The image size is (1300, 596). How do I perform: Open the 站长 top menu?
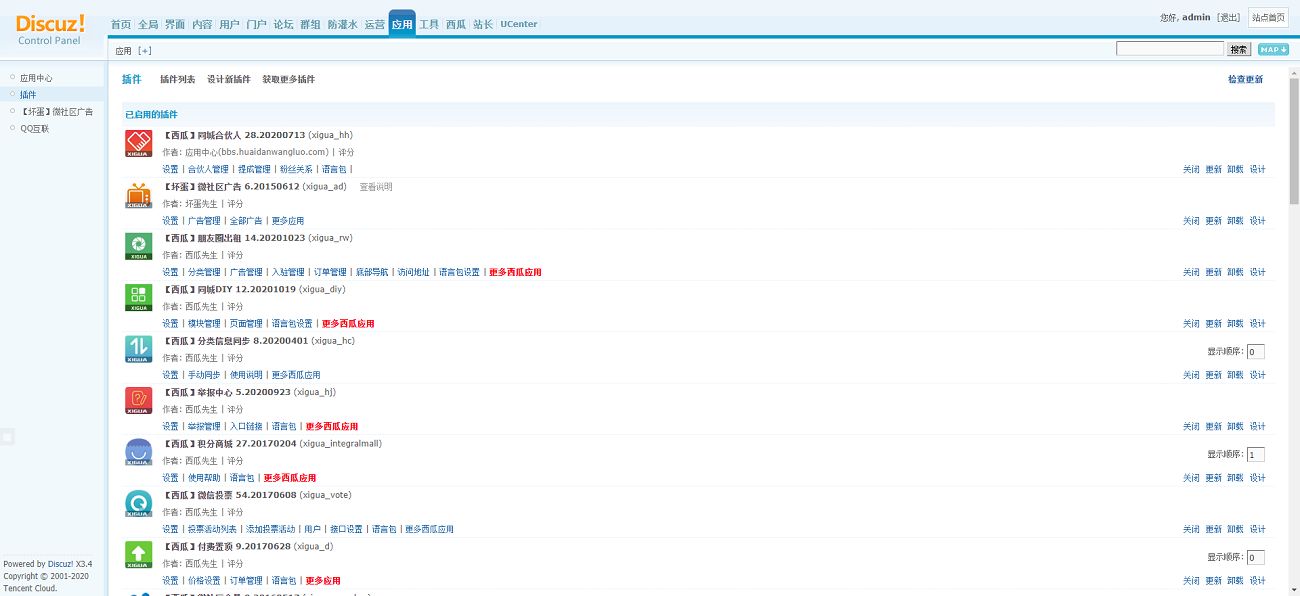pos(483,24)
